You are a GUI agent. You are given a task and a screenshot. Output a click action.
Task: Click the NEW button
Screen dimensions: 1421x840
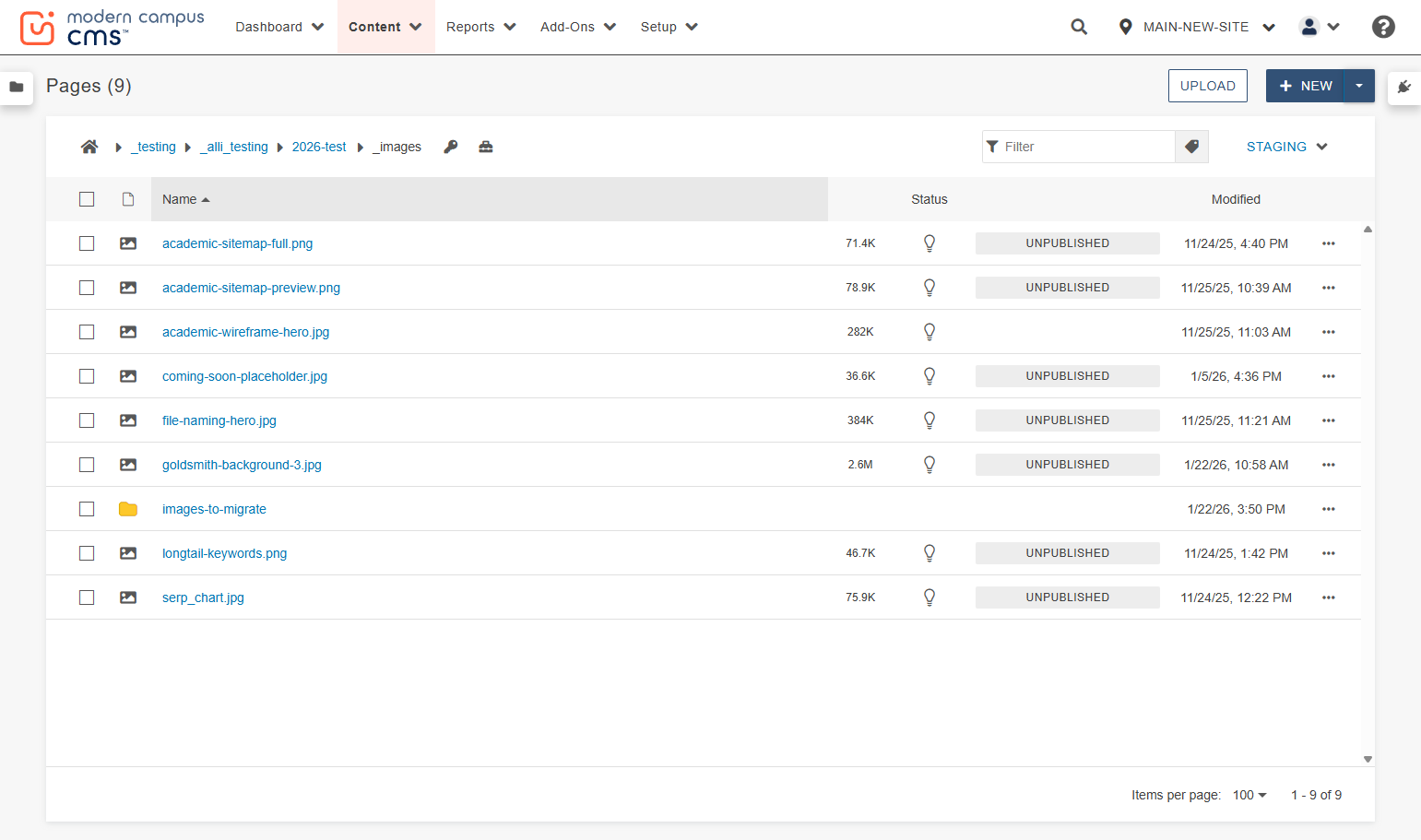(x=1306, y=86)
